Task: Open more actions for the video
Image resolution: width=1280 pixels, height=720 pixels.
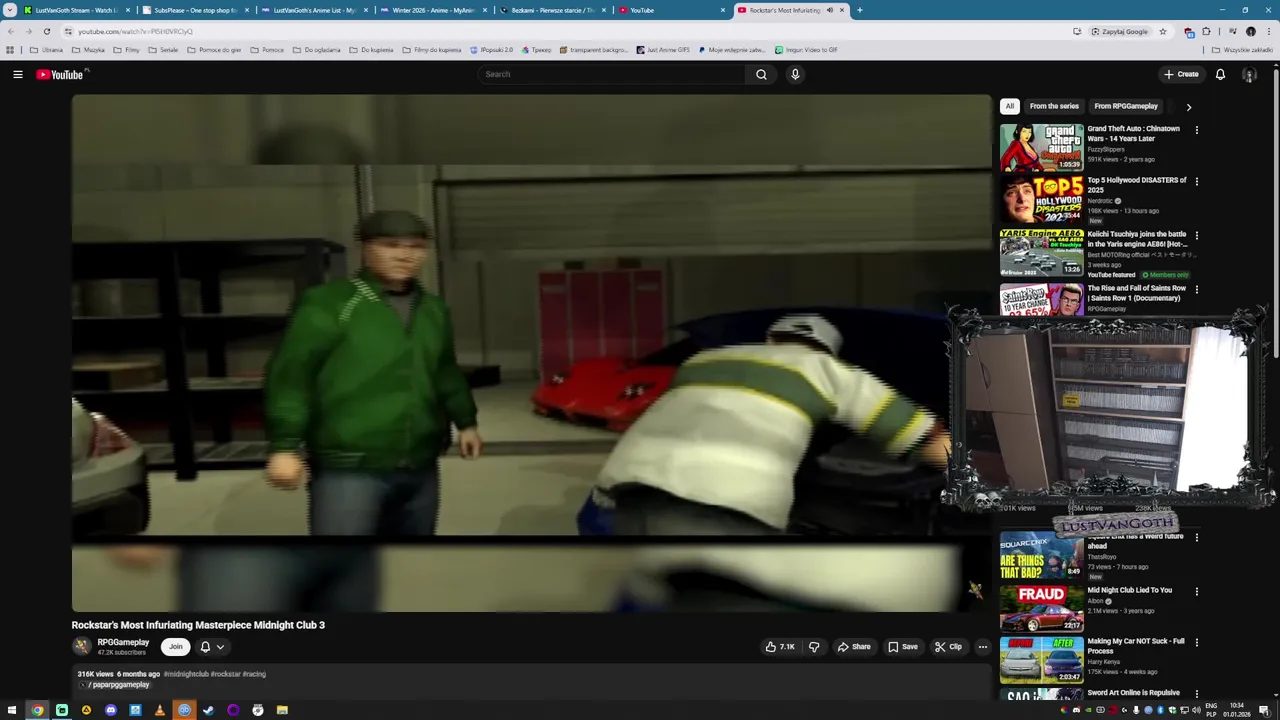Action: (982, 647)
